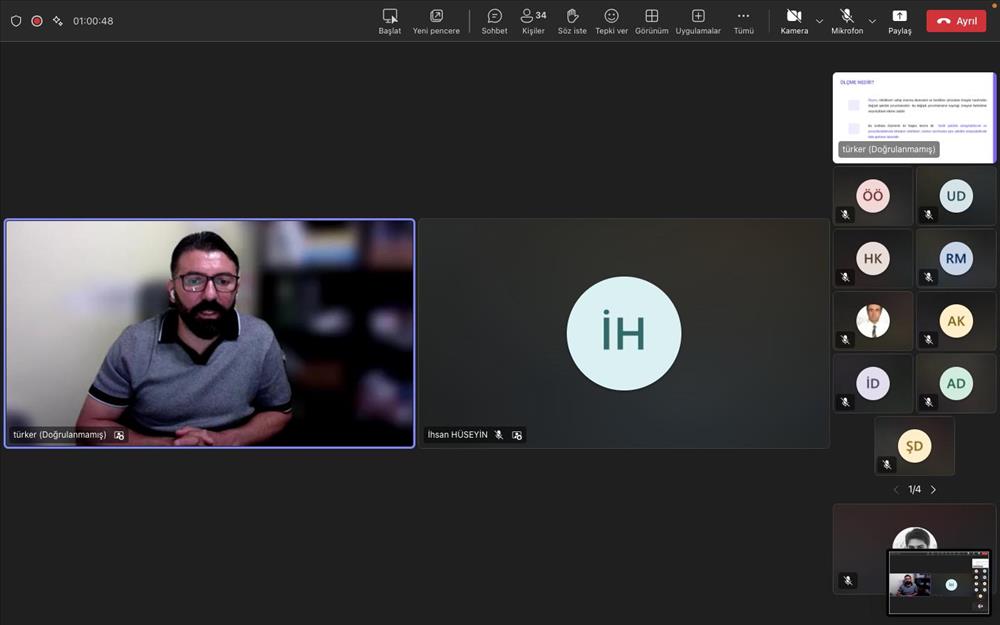The height and width of the screenshot is (625, 1000).
Task: Click AD's muted microphone icon
Action: coord(929,402)
